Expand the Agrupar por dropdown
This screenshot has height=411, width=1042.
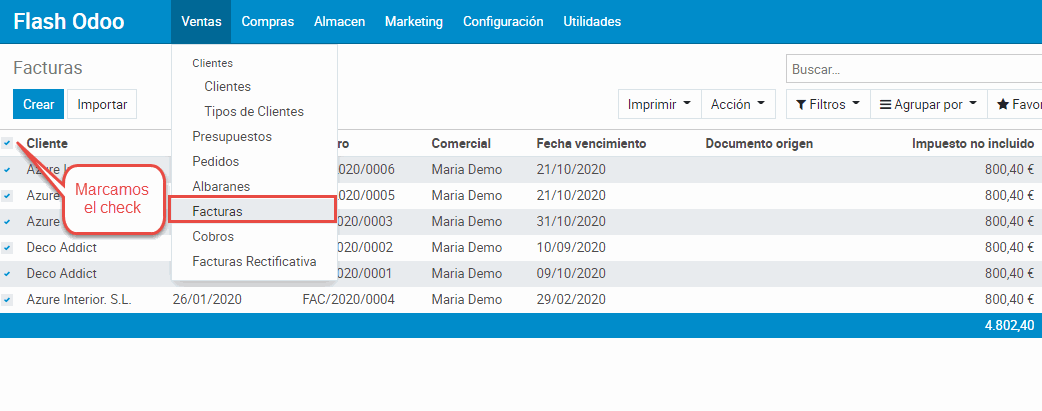click(x=927, y=104)
